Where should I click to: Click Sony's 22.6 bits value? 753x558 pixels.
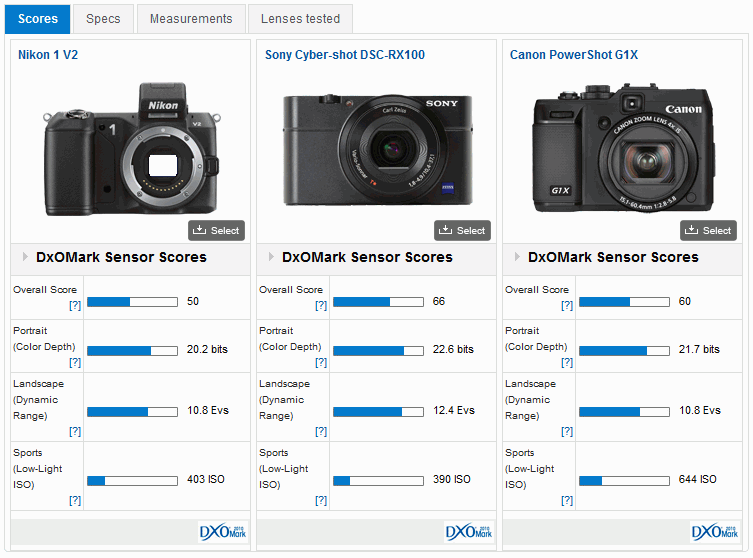point(453,349)
